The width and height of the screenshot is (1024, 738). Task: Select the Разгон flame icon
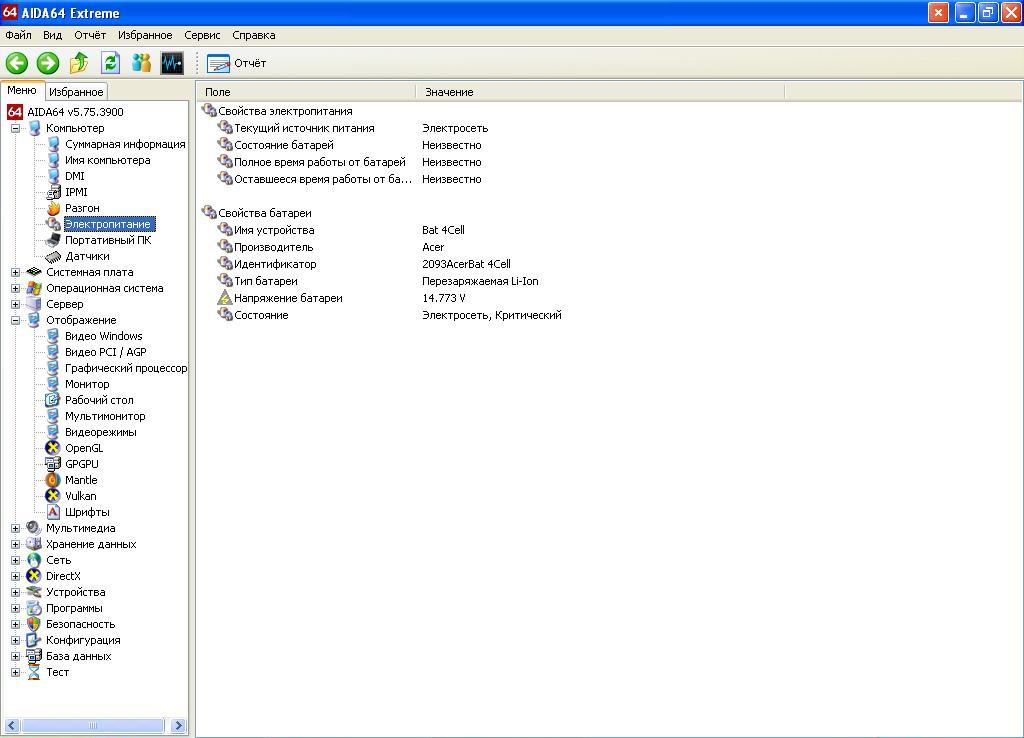click(x=54, y=208)
